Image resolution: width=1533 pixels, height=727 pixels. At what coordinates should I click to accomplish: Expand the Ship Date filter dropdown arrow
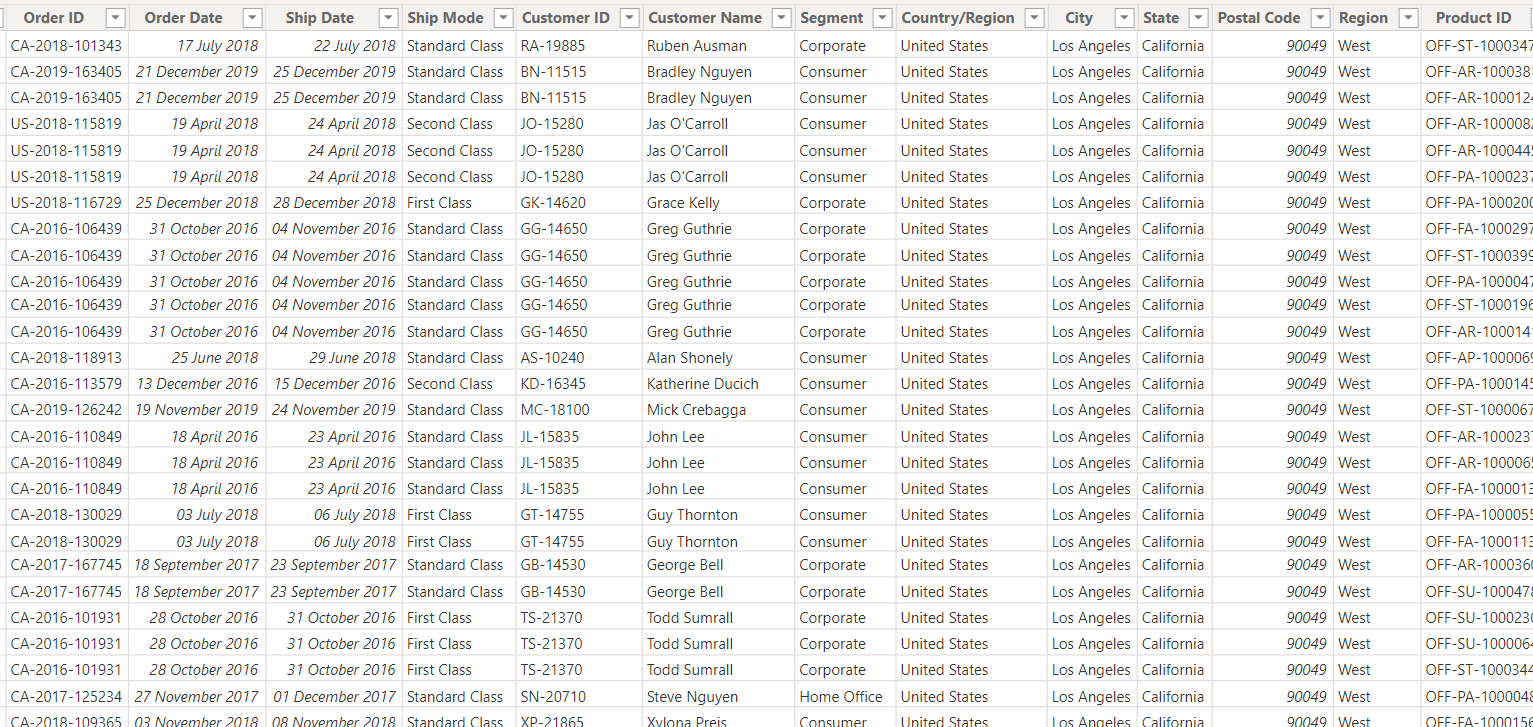(389, 18)
